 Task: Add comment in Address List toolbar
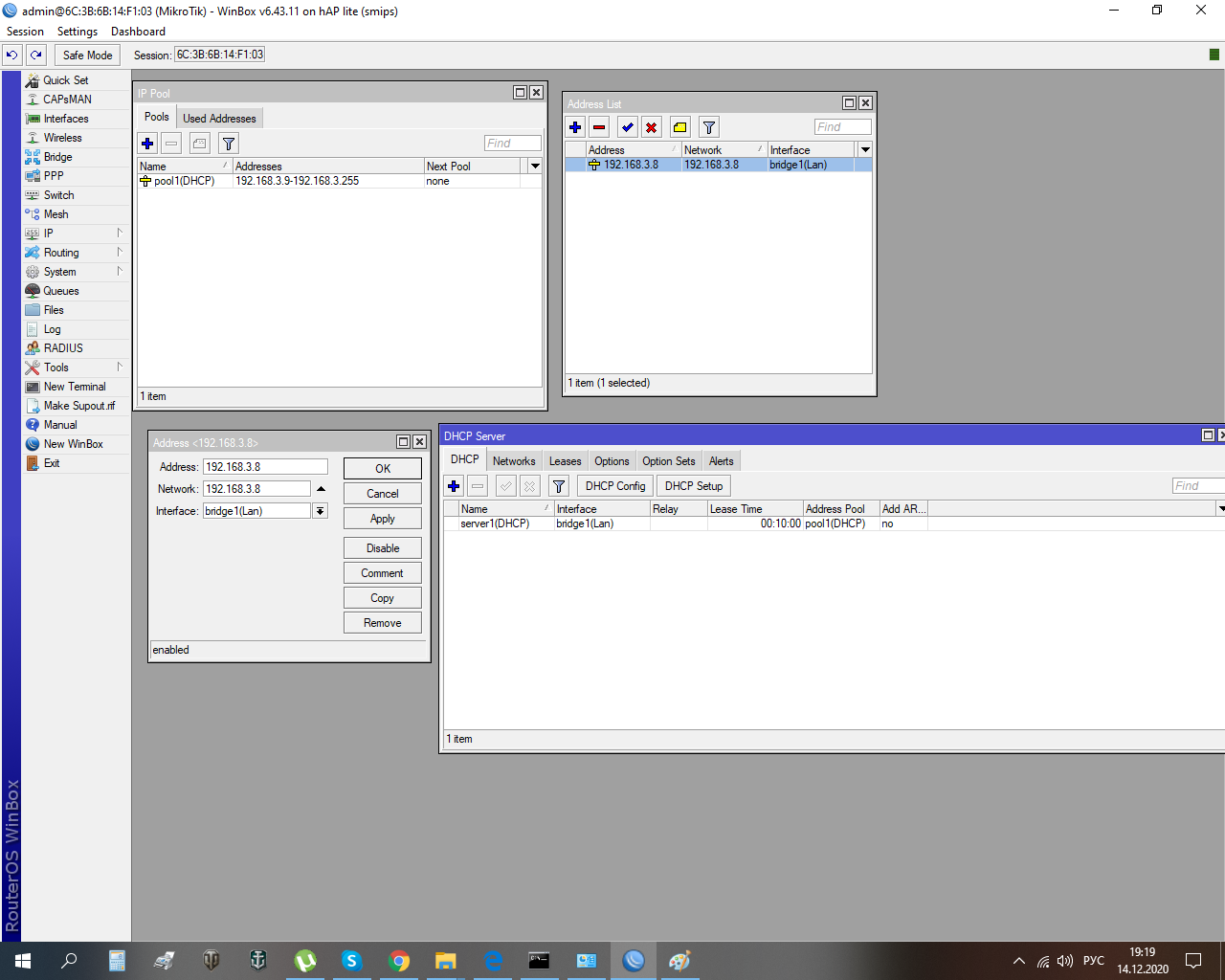click(x=680, y=127)
